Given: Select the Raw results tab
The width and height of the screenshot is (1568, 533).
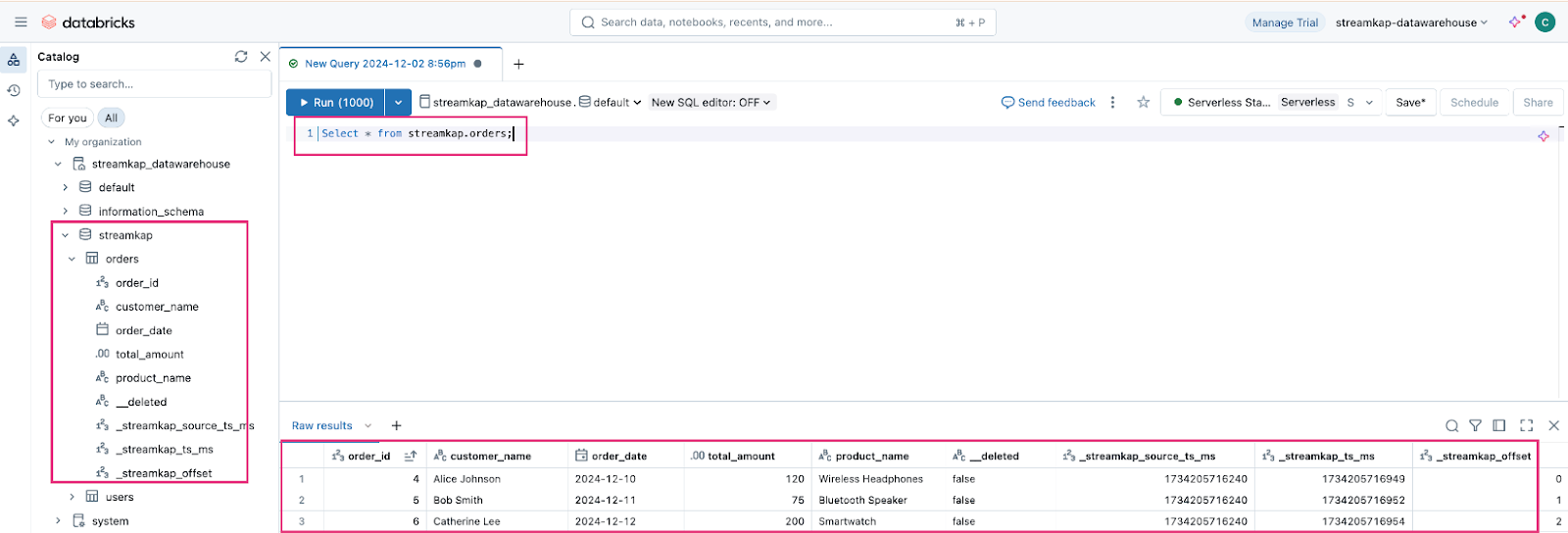Looking at the screenshot, I should (x=321, y=425).
